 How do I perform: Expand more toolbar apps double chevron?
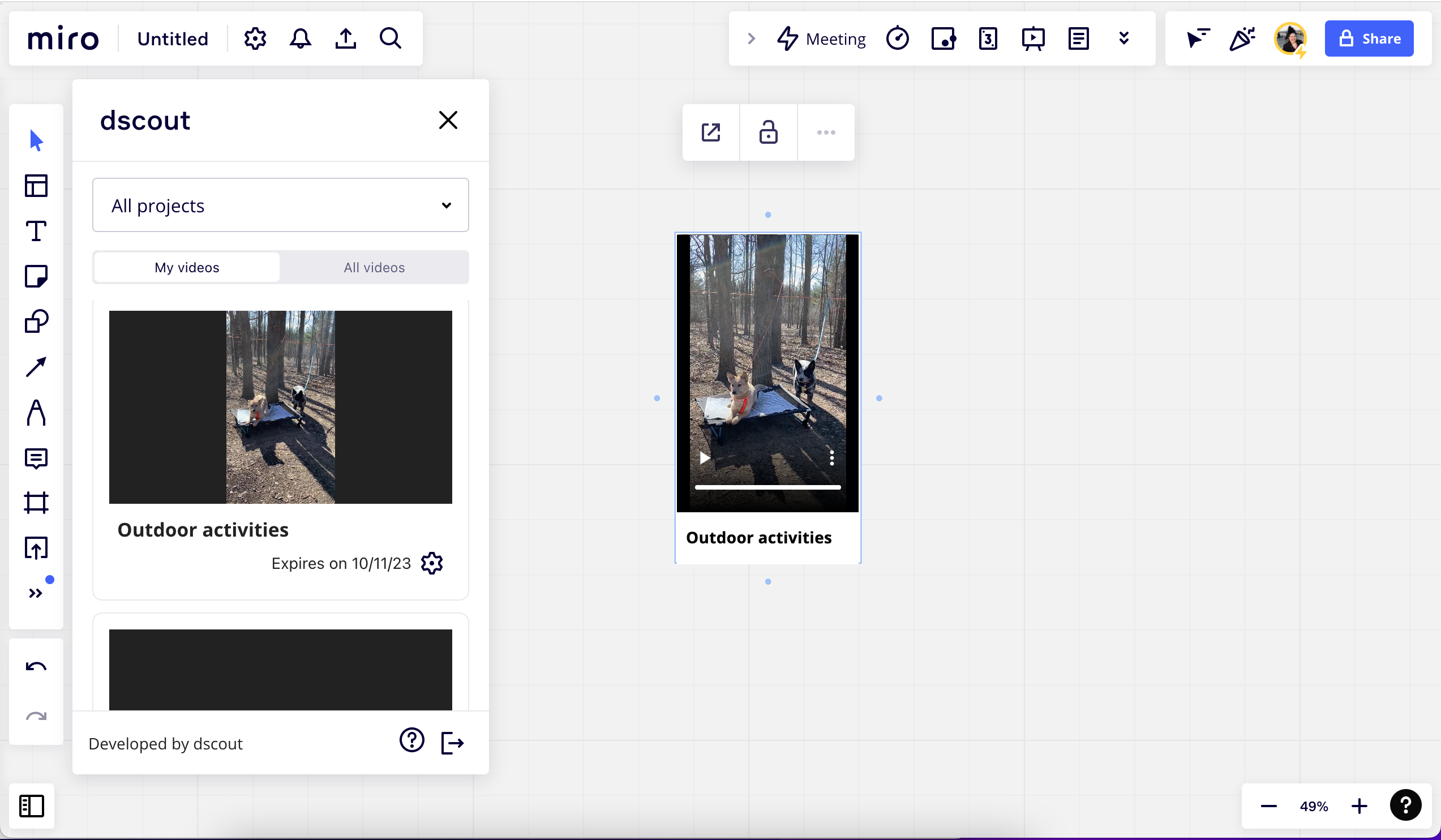coord(1123,38)
